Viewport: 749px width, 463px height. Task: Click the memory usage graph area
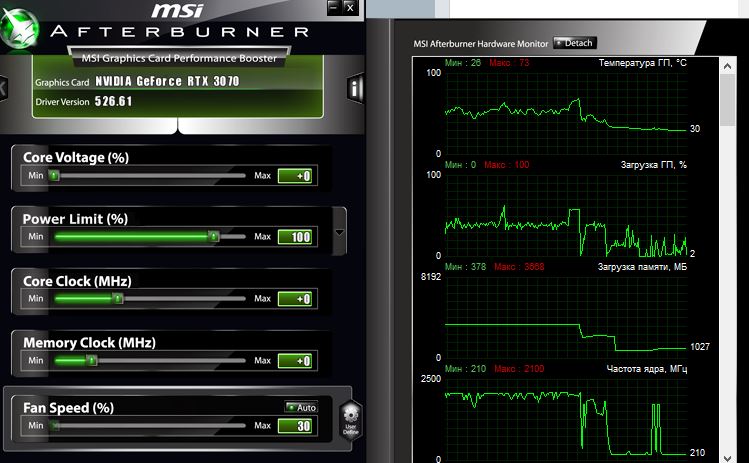coord(566,317)
